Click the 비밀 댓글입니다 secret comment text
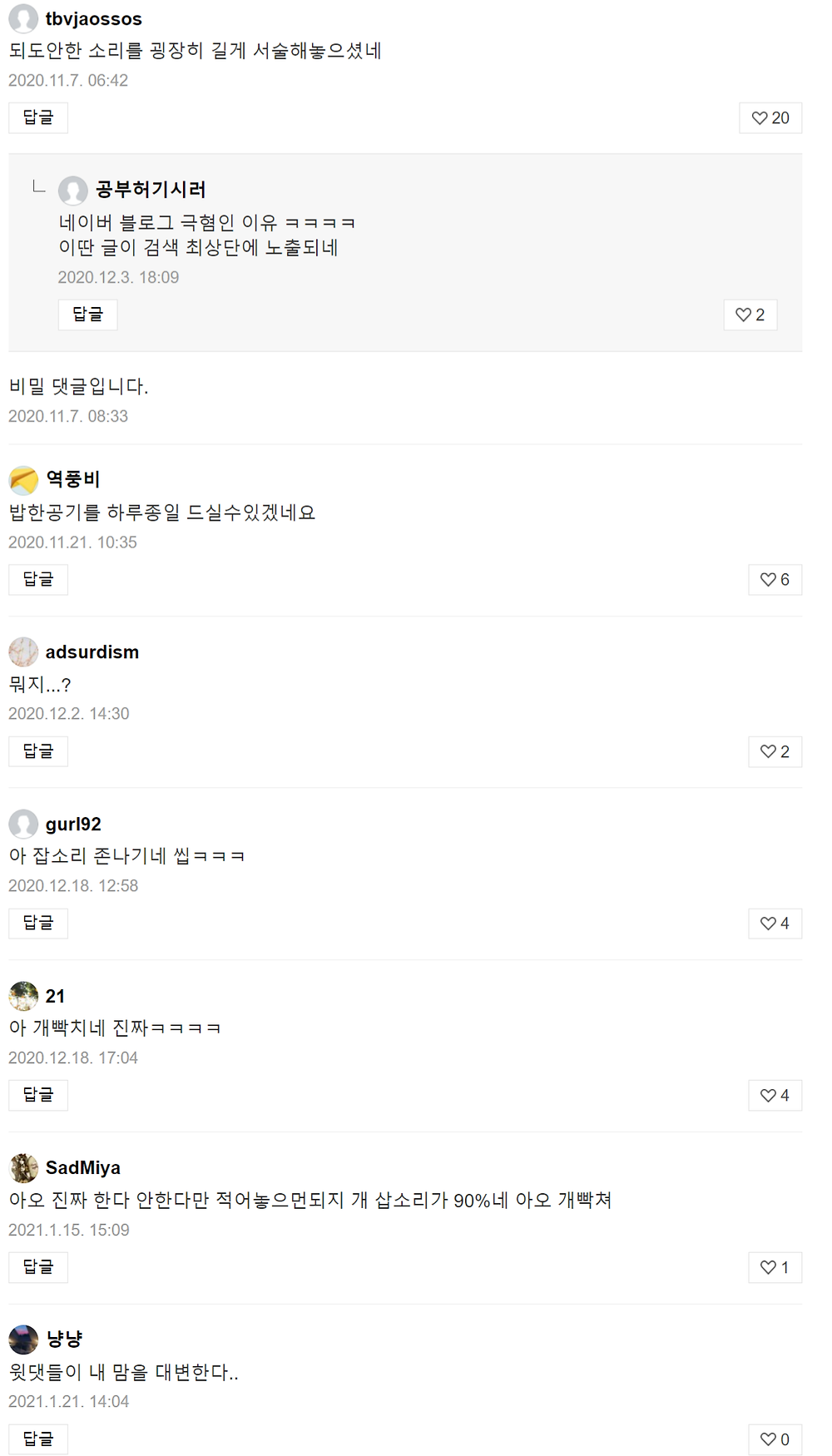This screenshot has height=1456, width=832. tap(78, 387)
